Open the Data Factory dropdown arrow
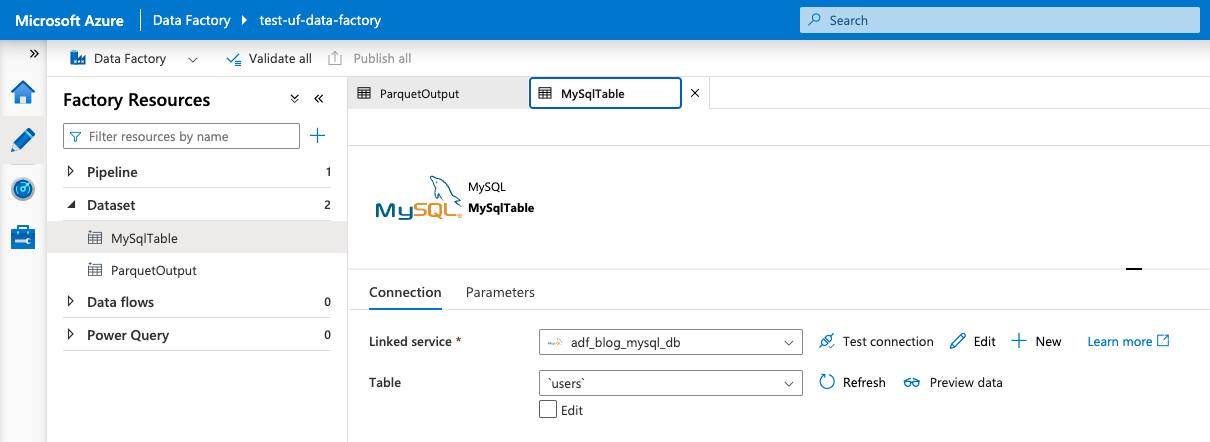 [x=192, y=59]
